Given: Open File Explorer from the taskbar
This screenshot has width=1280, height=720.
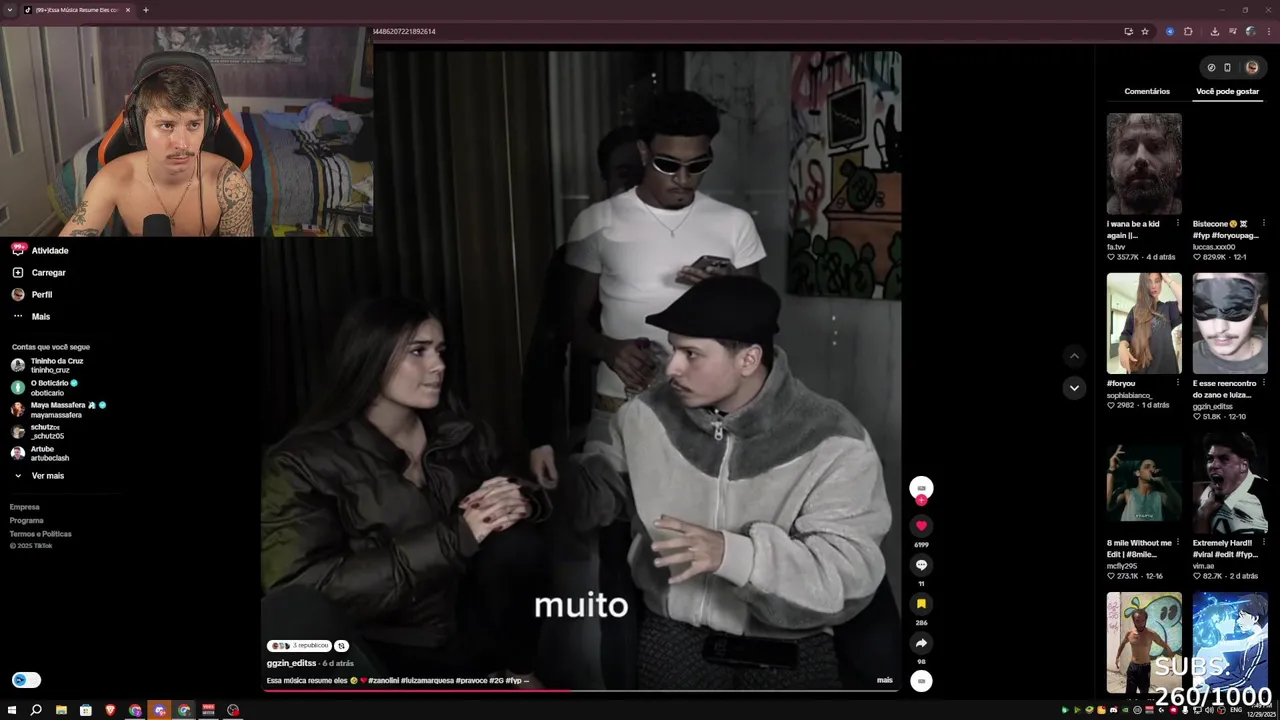Looking at the screenshot, I should click(61, 710).
